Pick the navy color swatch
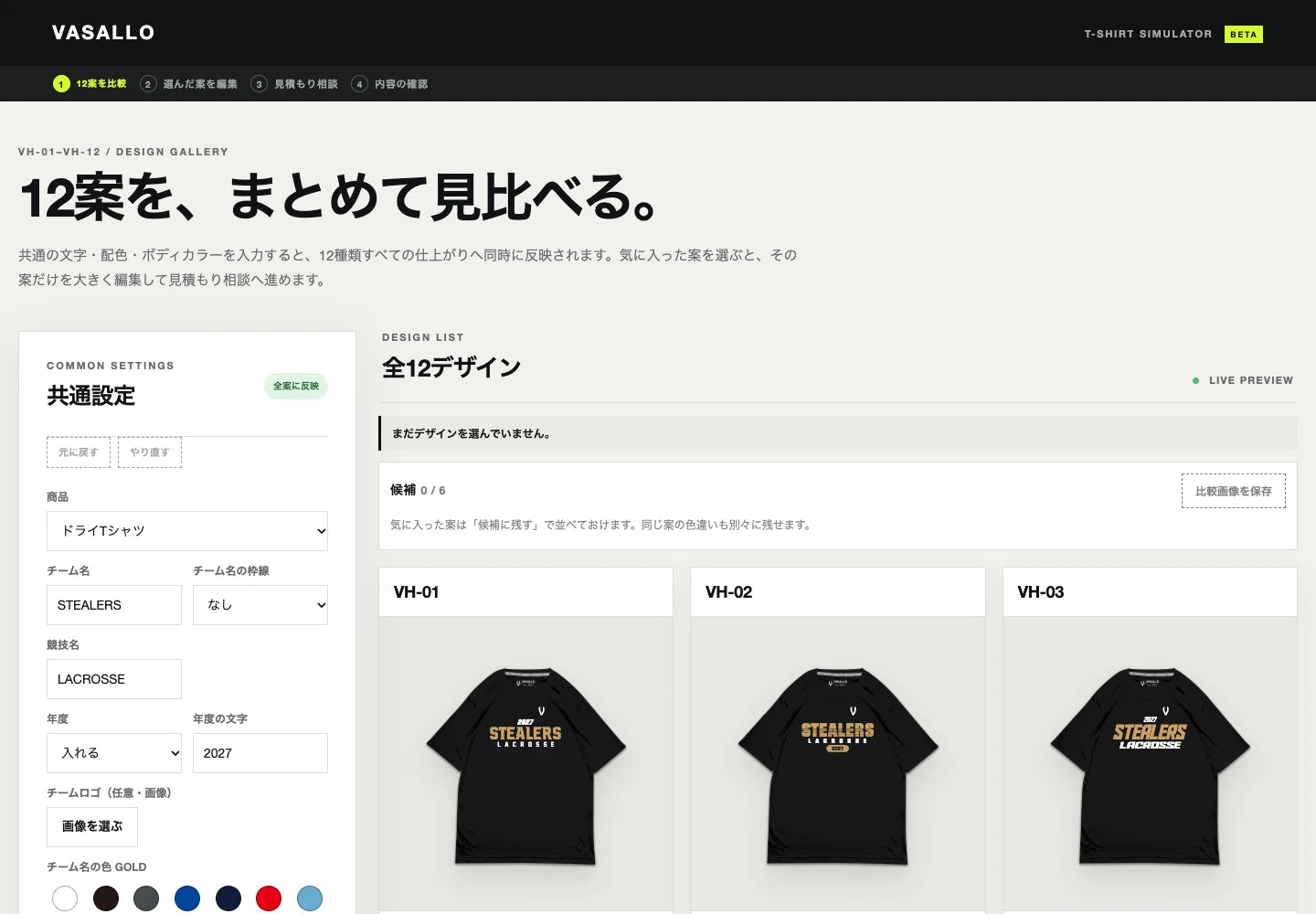This screenshot has height=914, width=1316. [228, 898]
